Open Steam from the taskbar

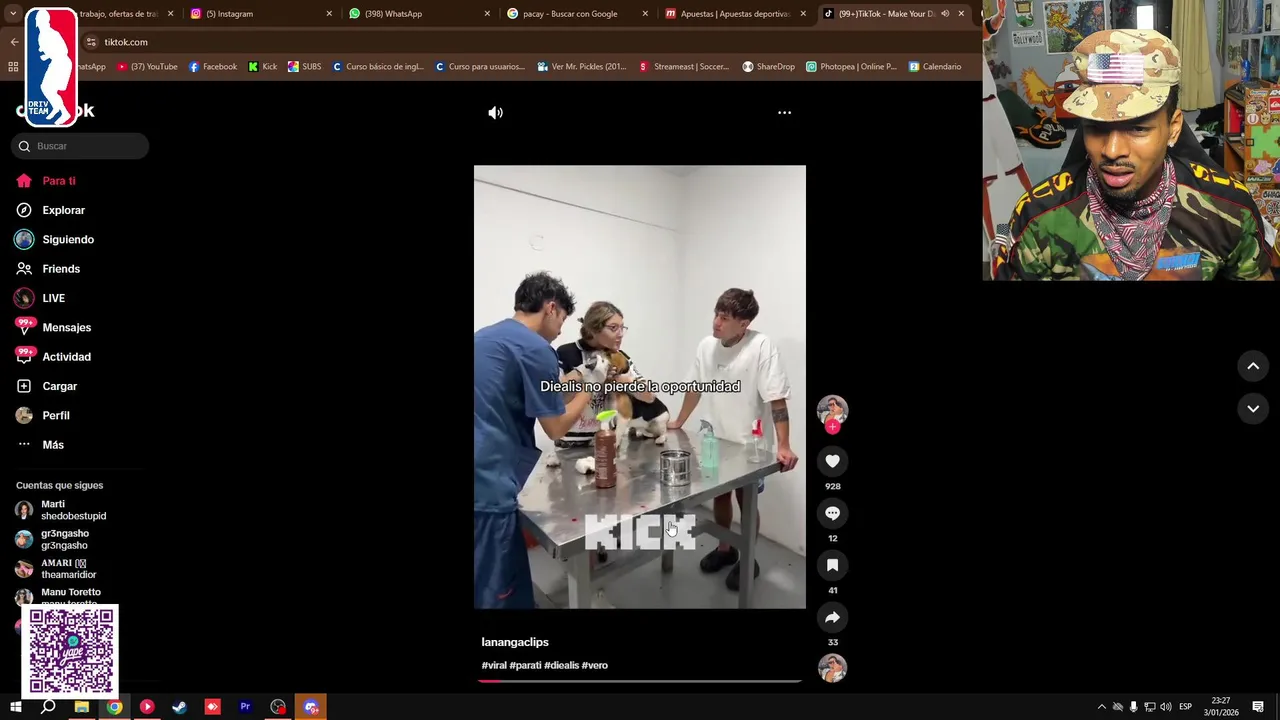point(179,707)
